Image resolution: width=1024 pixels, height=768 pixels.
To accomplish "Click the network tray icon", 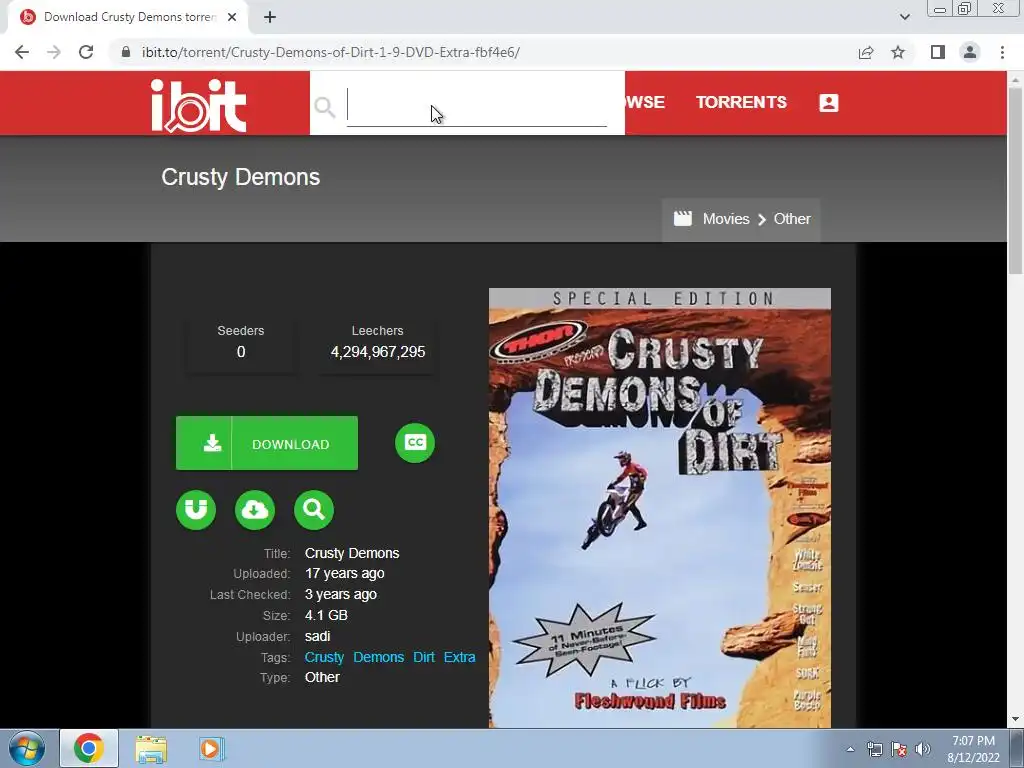I will tap(874, 749).
